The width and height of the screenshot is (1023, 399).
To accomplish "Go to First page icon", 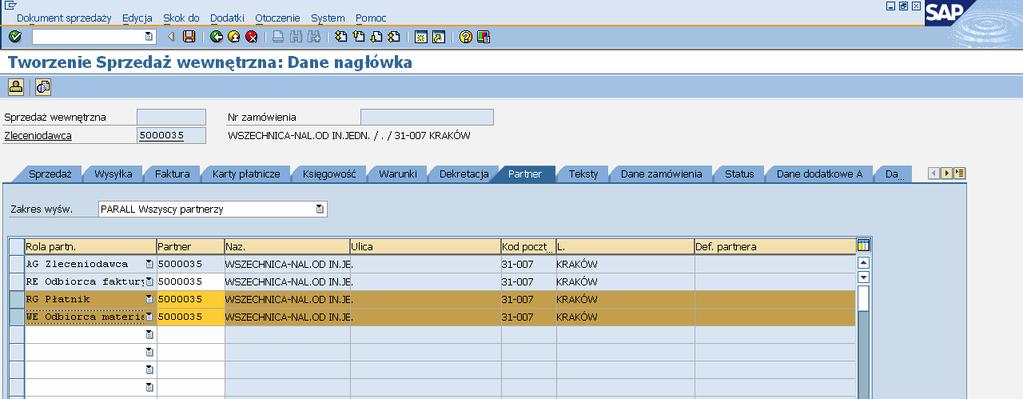I will click(341, 37).
